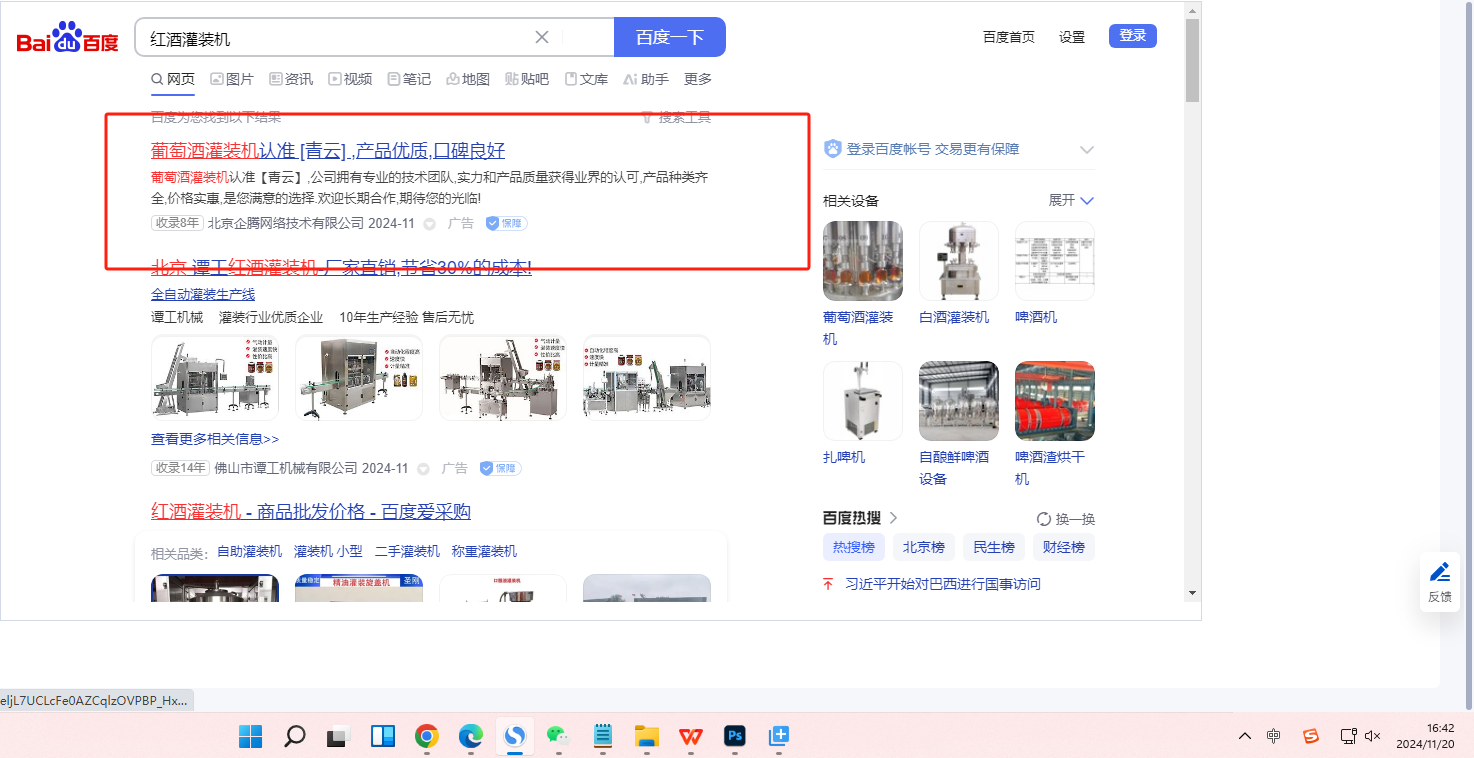Open File Explorer from the taskbar

647,737
